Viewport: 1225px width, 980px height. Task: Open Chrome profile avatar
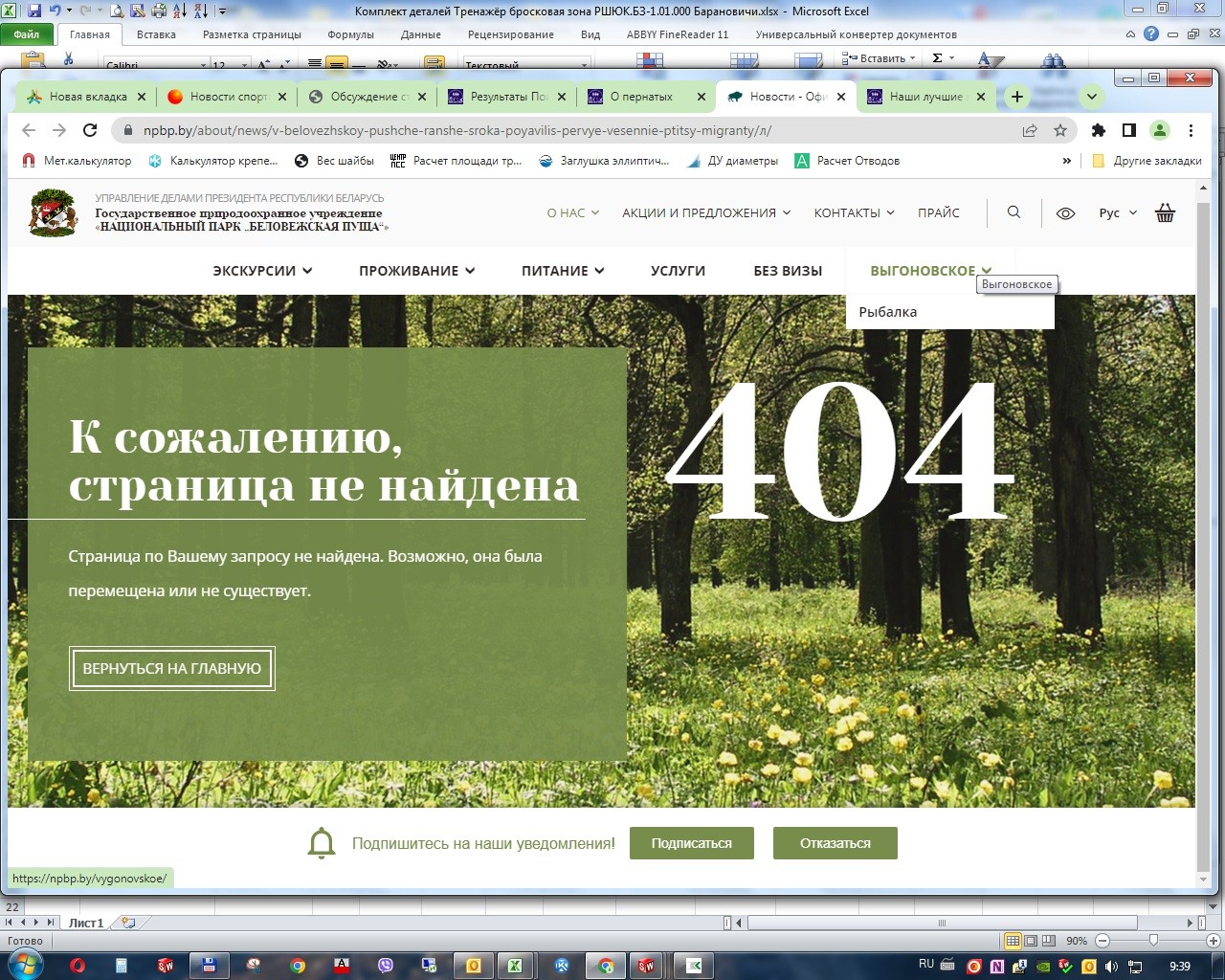point(1160,130)
